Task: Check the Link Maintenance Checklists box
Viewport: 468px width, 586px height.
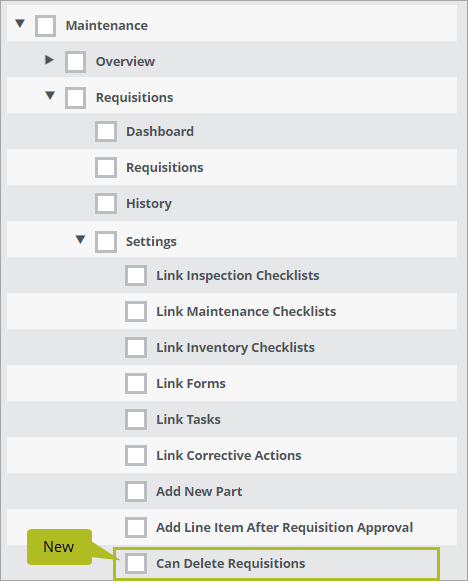Action: point(136,312)
